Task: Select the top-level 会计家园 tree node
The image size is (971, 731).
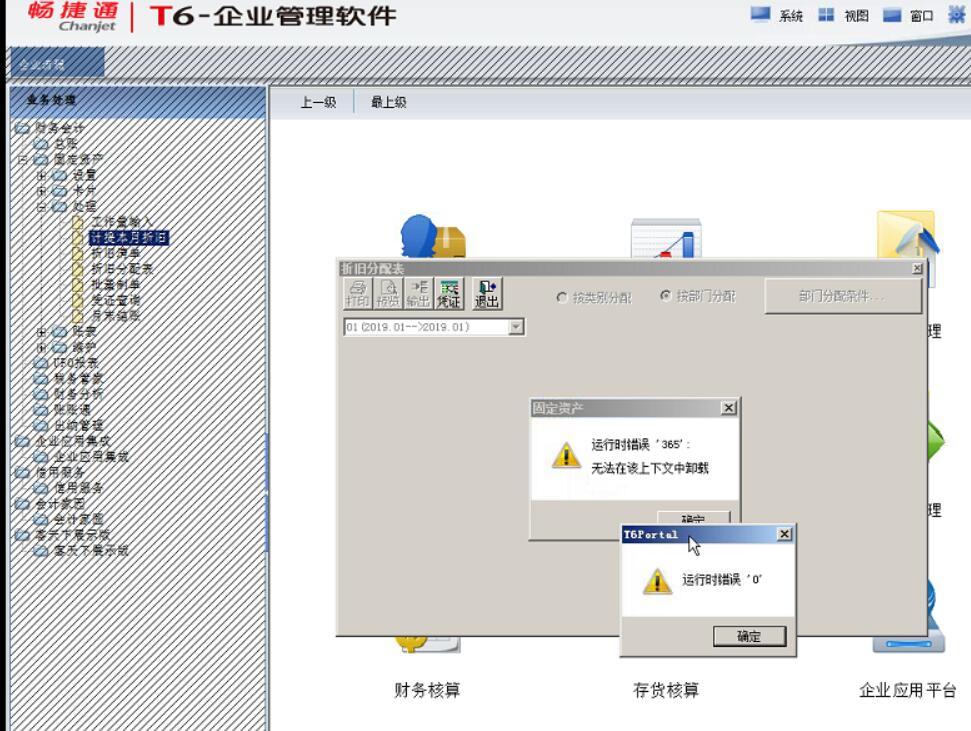Action: (x=59, y=503)
